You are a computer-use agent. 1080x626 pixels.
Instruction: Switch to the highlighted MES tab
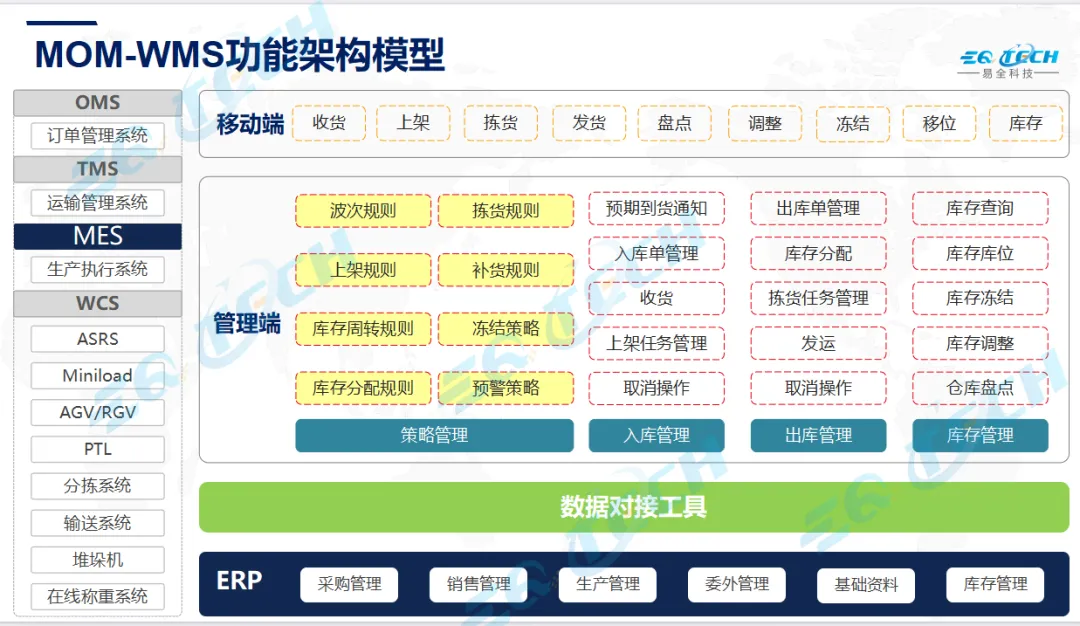pos(97,236)
